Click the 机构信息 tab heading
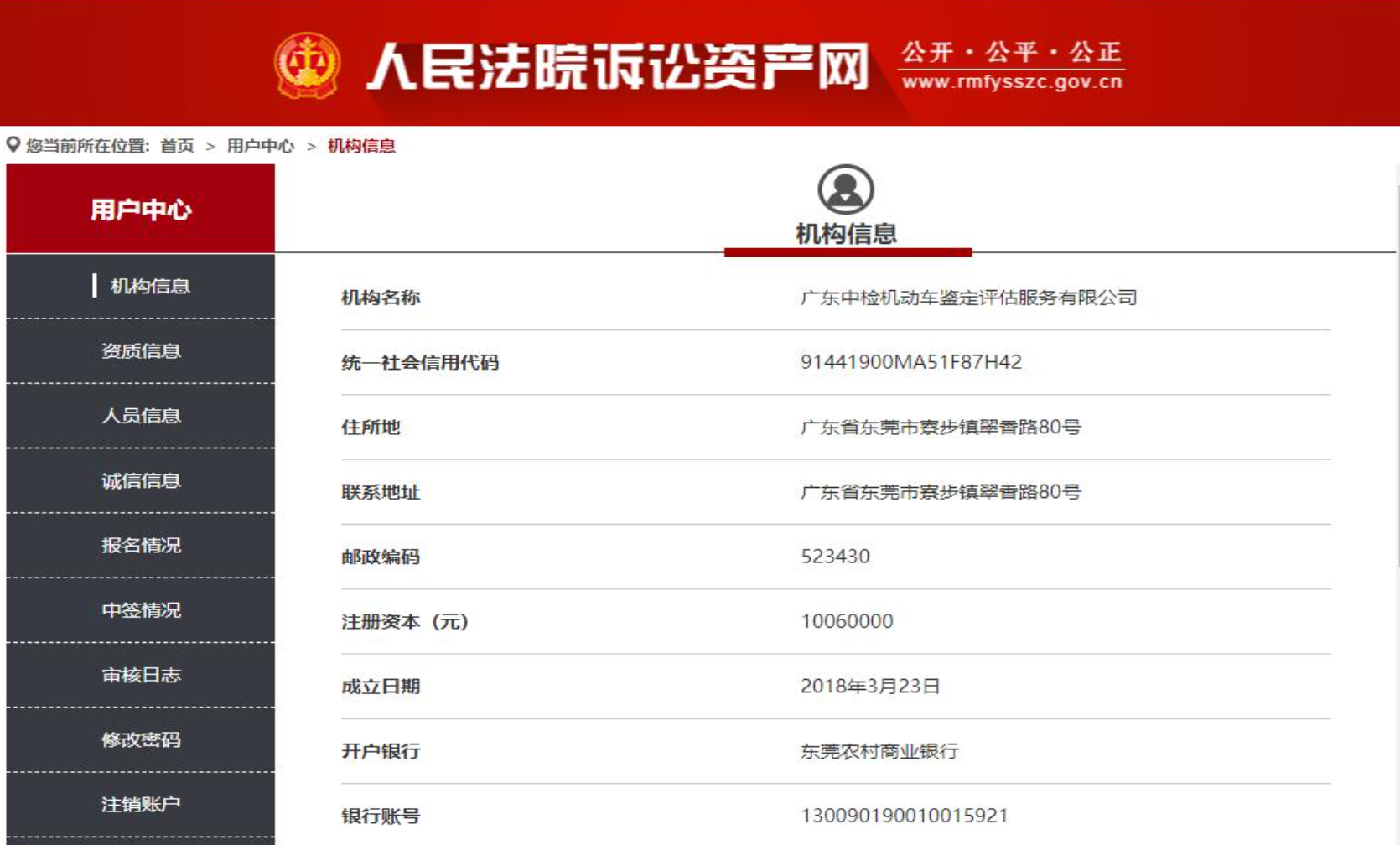 coord(847,234)
